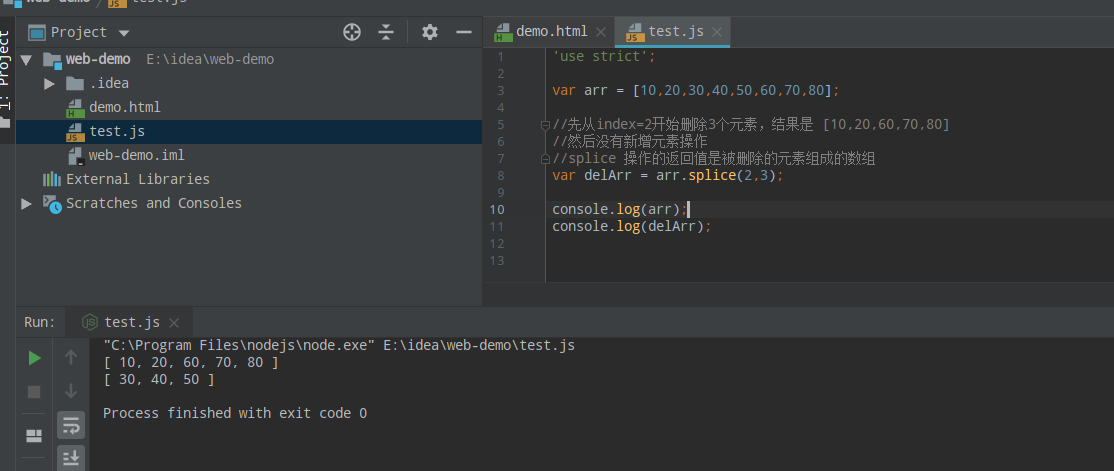Click the Collapse All icon in Project panel

click(x=386, y=32)
